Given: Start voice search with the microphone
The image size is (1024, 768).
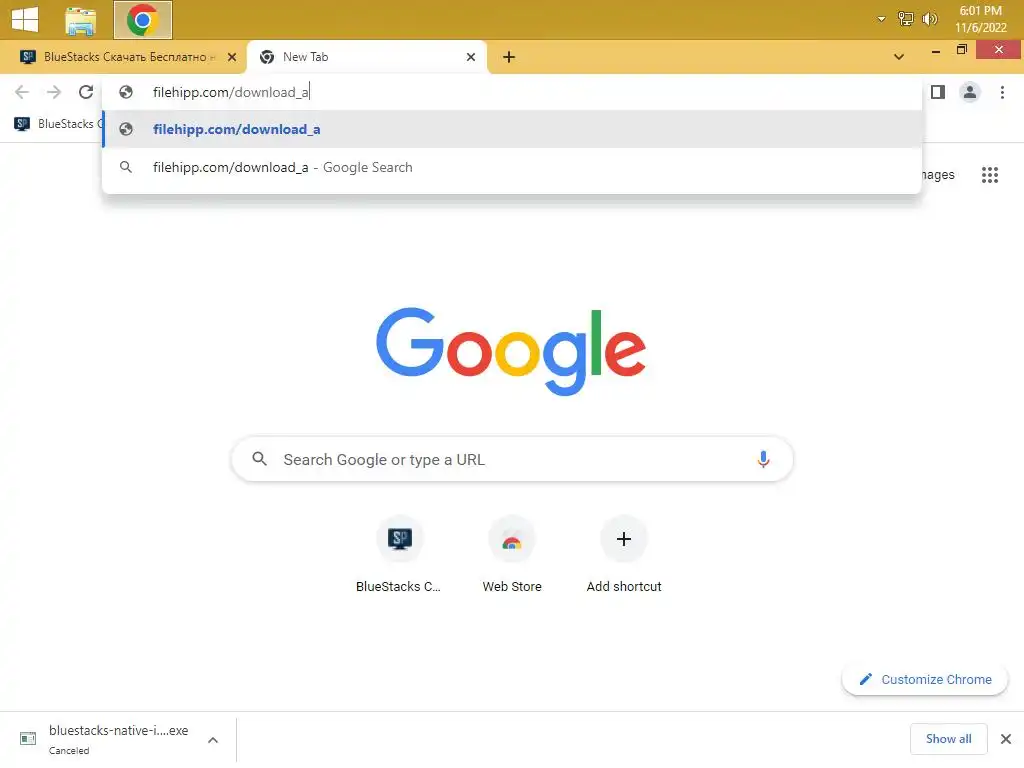Looking at the screenshot, I should (763, 459).
